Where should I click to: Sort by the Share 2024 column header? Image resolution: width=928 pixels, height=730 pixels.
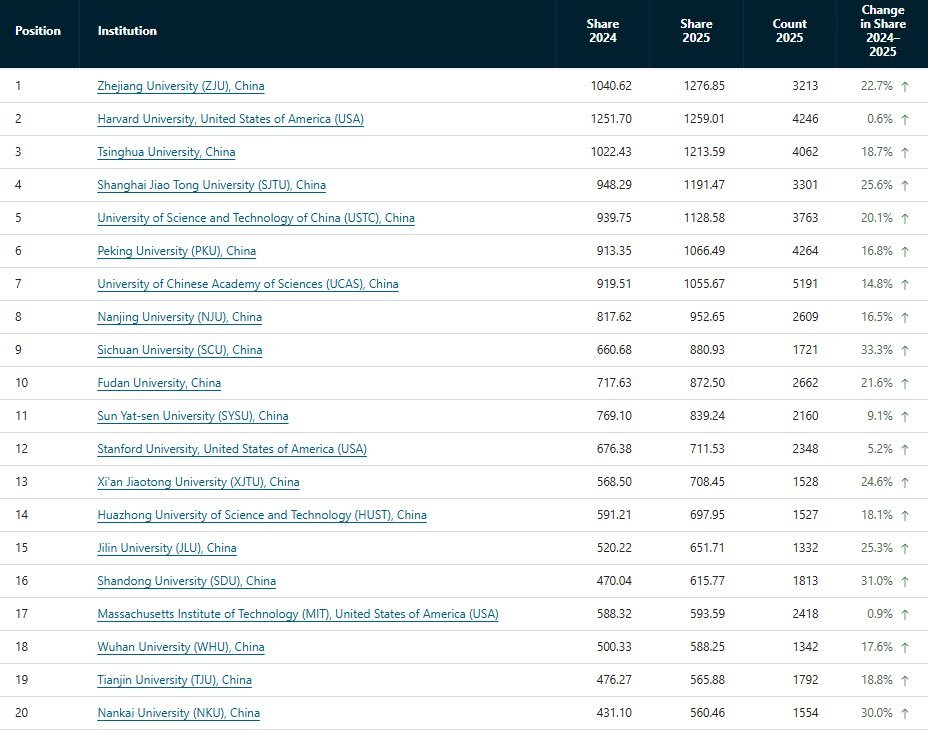[x=602, y=31]
